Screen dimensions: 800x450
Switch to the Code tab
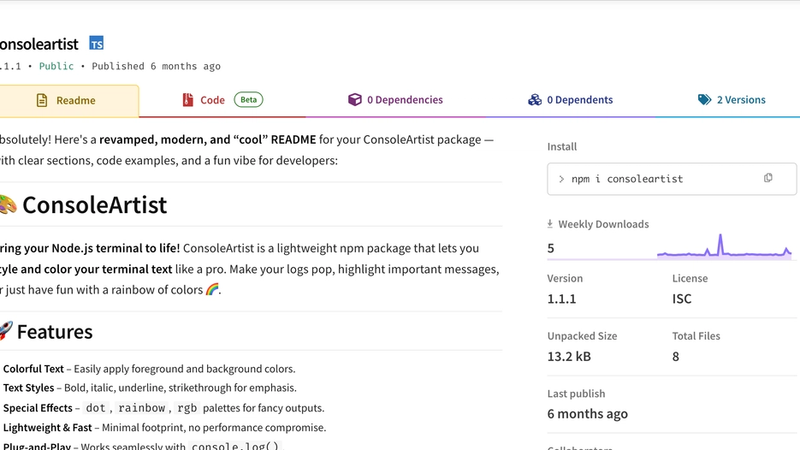pos(212,100)
